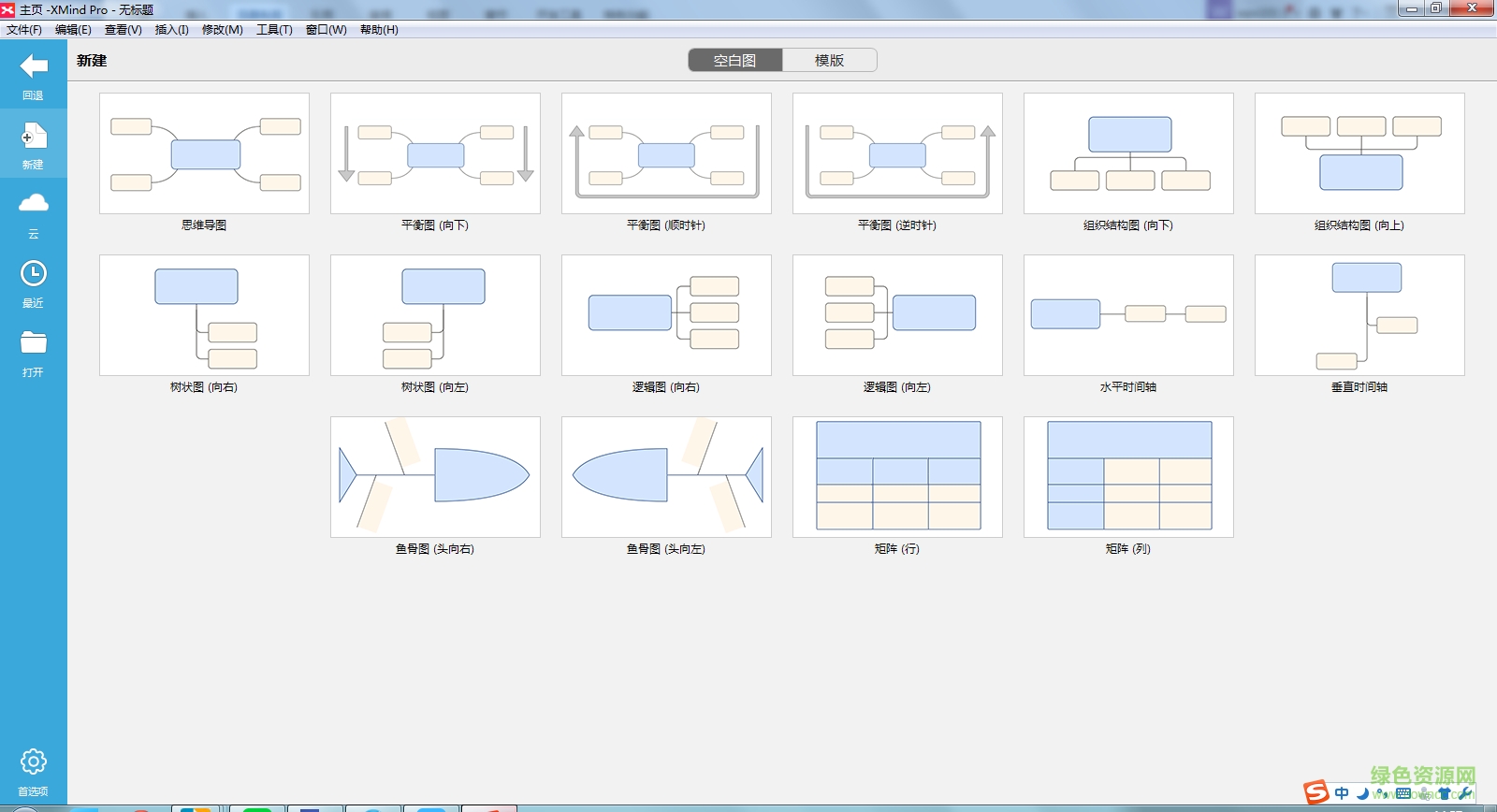Pick the 水平时间轴 timeline template
The height and width of the screenshot is (812, 1497).
[x=1128, y=315]
